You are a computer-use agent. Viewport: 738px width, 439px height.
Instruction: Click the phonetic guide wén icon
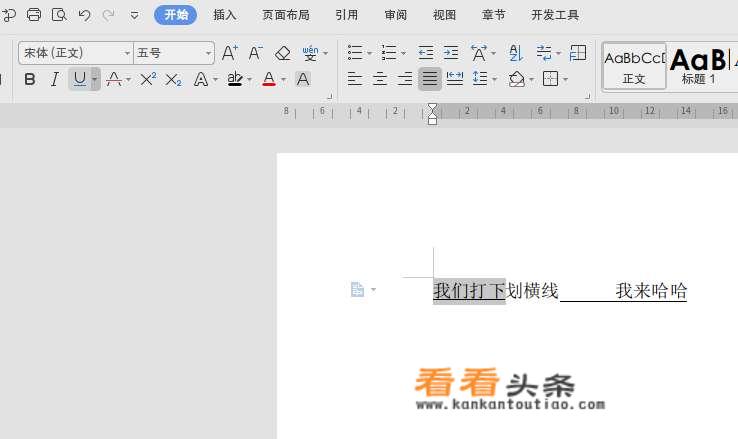(310, 53)
